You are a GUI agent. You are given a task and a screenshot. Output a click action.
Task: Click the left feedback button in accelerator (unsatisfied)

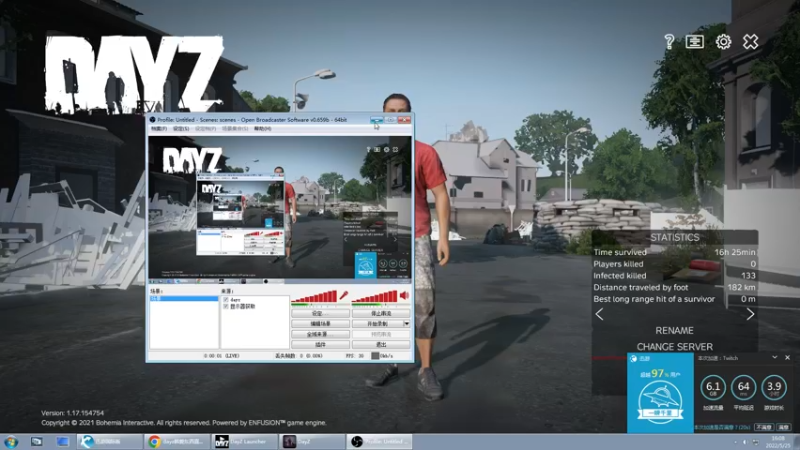click(764, 427)
